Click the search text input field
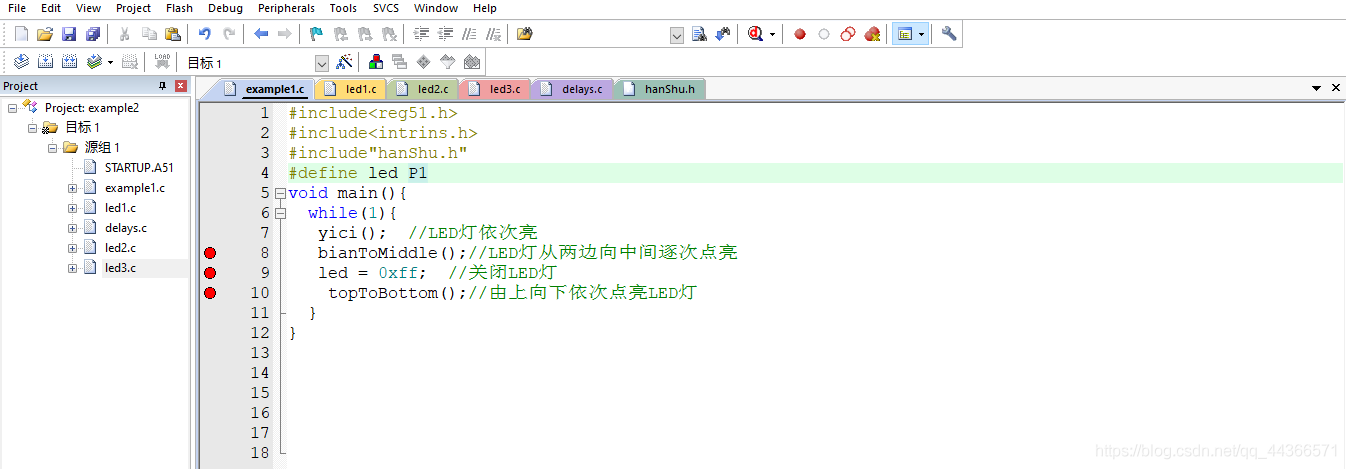The image size is (1346, 469). pyautogui.click(x=604, y=35)
